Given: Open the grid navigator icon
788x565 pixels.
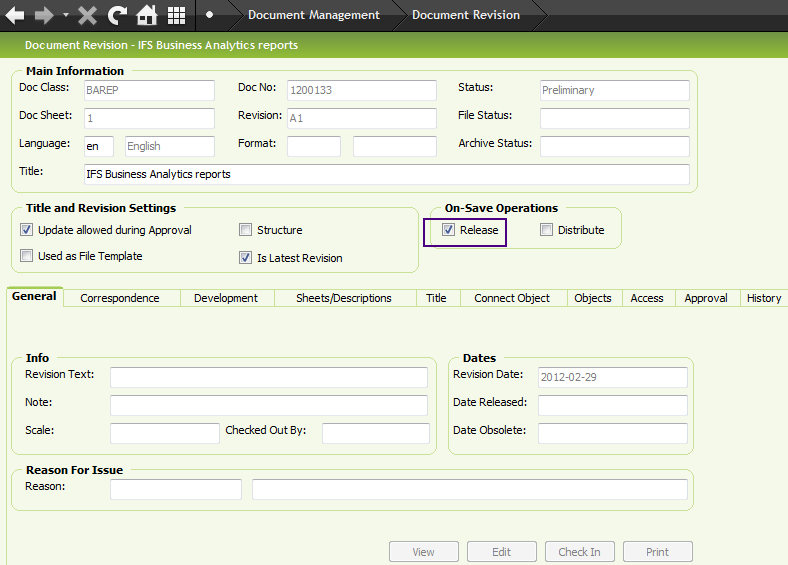Looking at the screenshot, I should pos(176,15).
